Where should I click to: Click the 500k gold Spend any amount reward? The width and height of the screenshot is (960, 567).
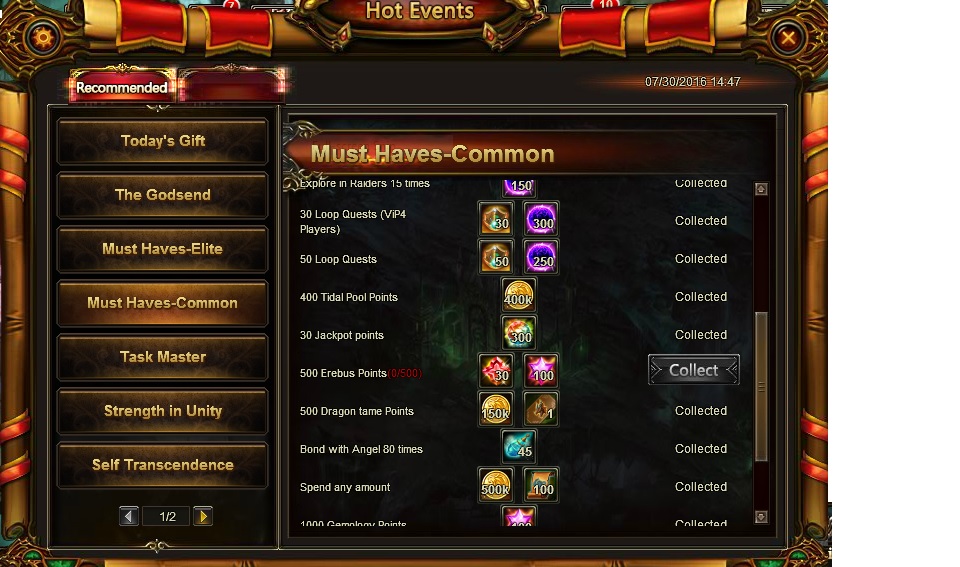coord(495,486)
